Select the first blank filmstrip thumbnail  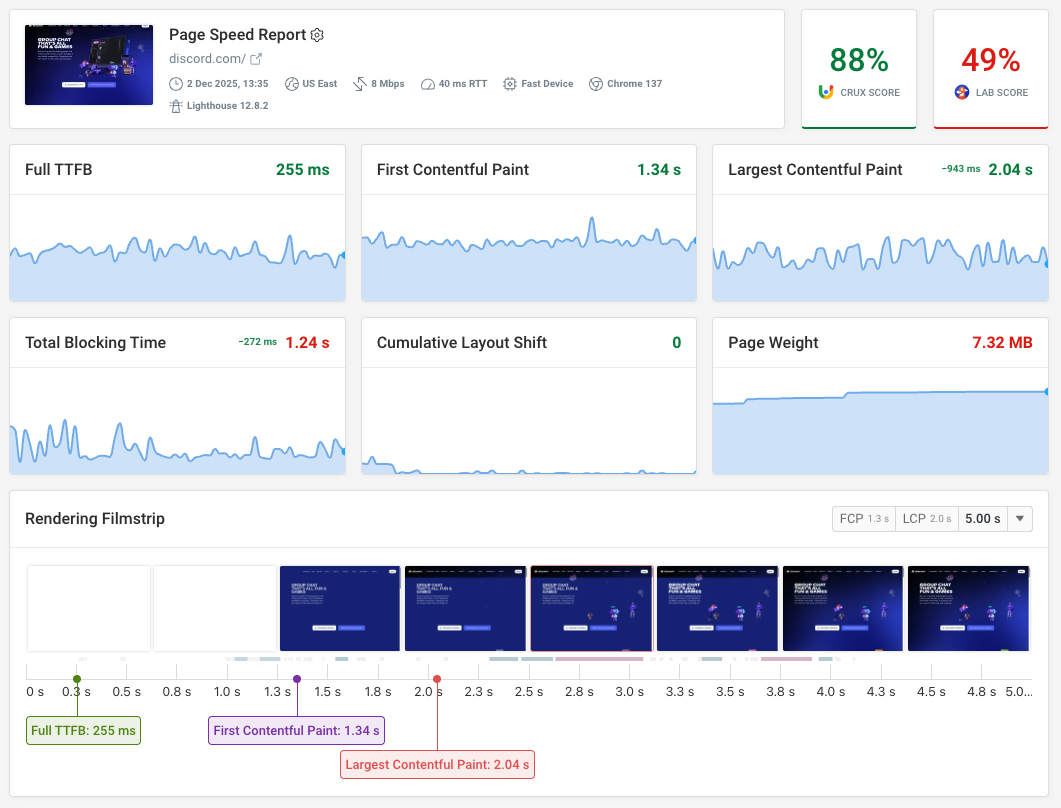[x=88, y=607]
